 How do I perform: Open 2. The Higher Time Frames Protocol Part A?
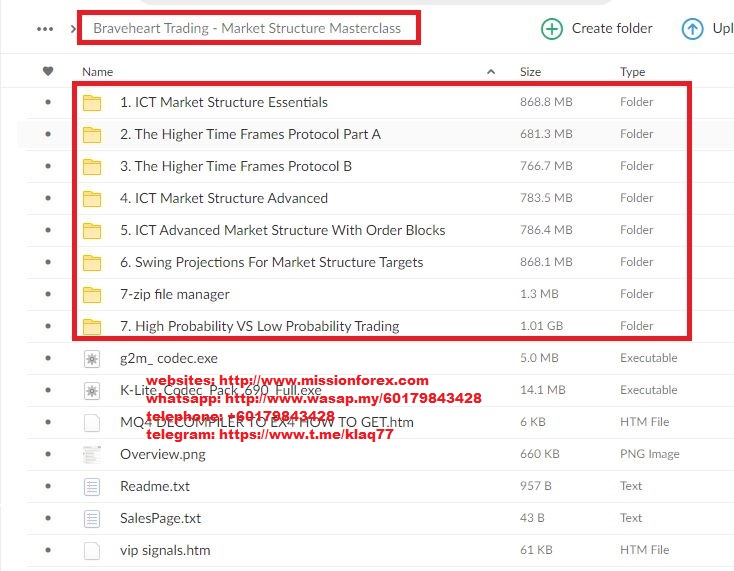pyautogui.click(x=250, y=134)
